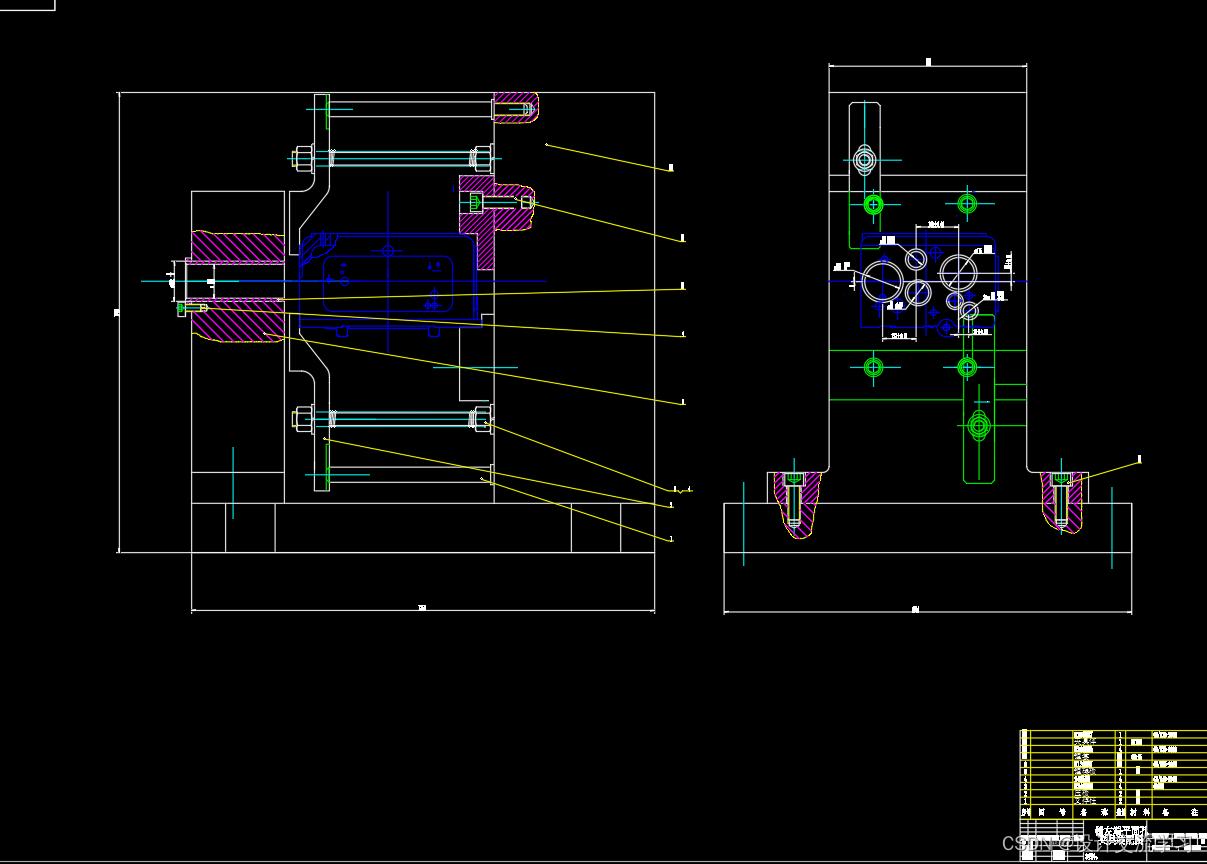Select the width dimension line below the side view
Viewport: 1207px width, 864px height.
[x=928, y=612]
